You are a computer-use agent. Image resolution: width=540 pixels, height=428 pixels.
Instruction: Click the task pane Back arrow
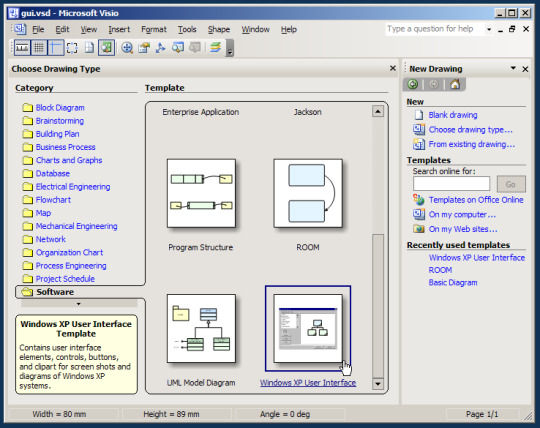[413, 84]
